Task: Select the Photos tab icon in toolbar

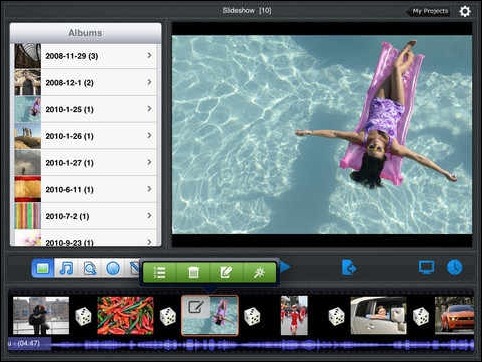Action: 43,268
